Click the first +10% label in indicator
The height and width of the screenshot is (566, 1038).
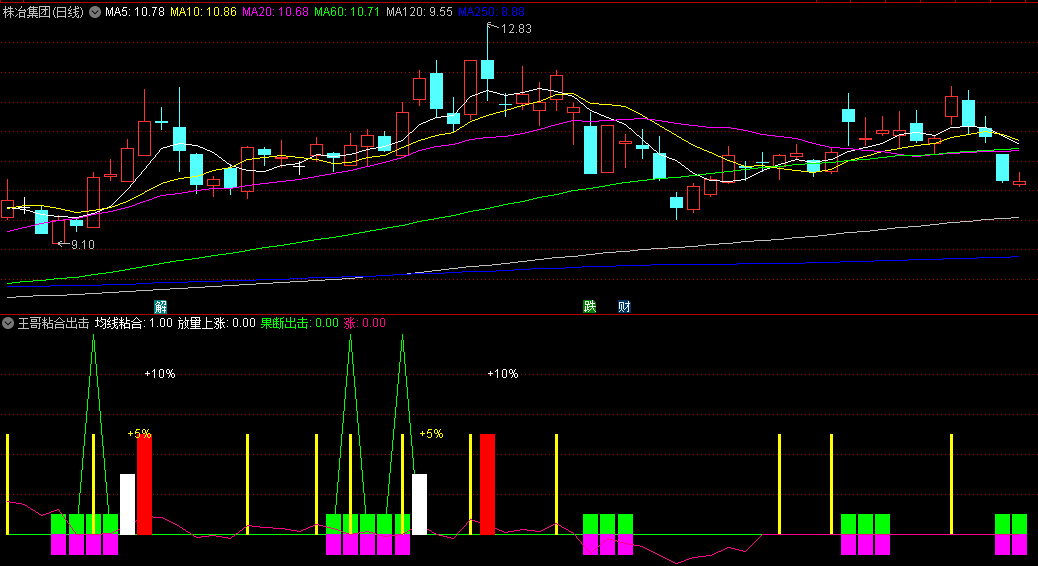point(160,374)
